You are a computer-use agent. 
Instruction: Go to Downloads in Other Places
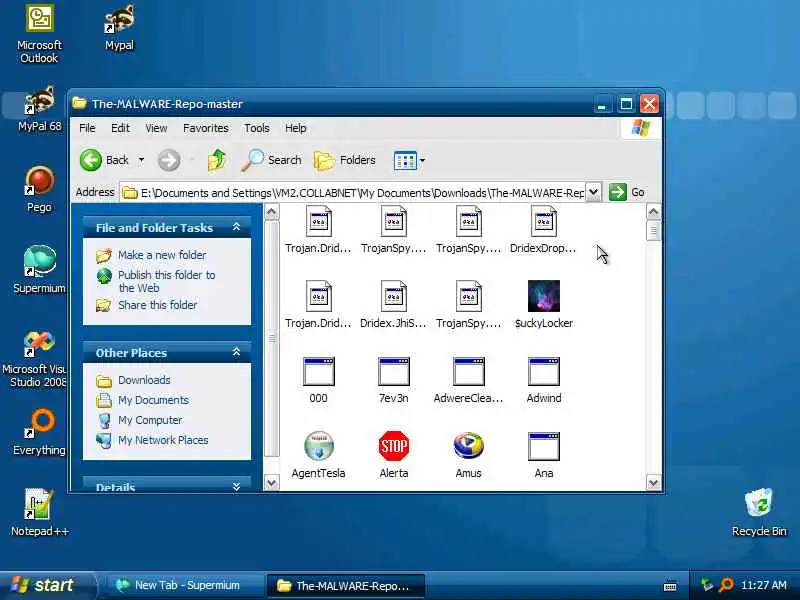tap(144, 380)
